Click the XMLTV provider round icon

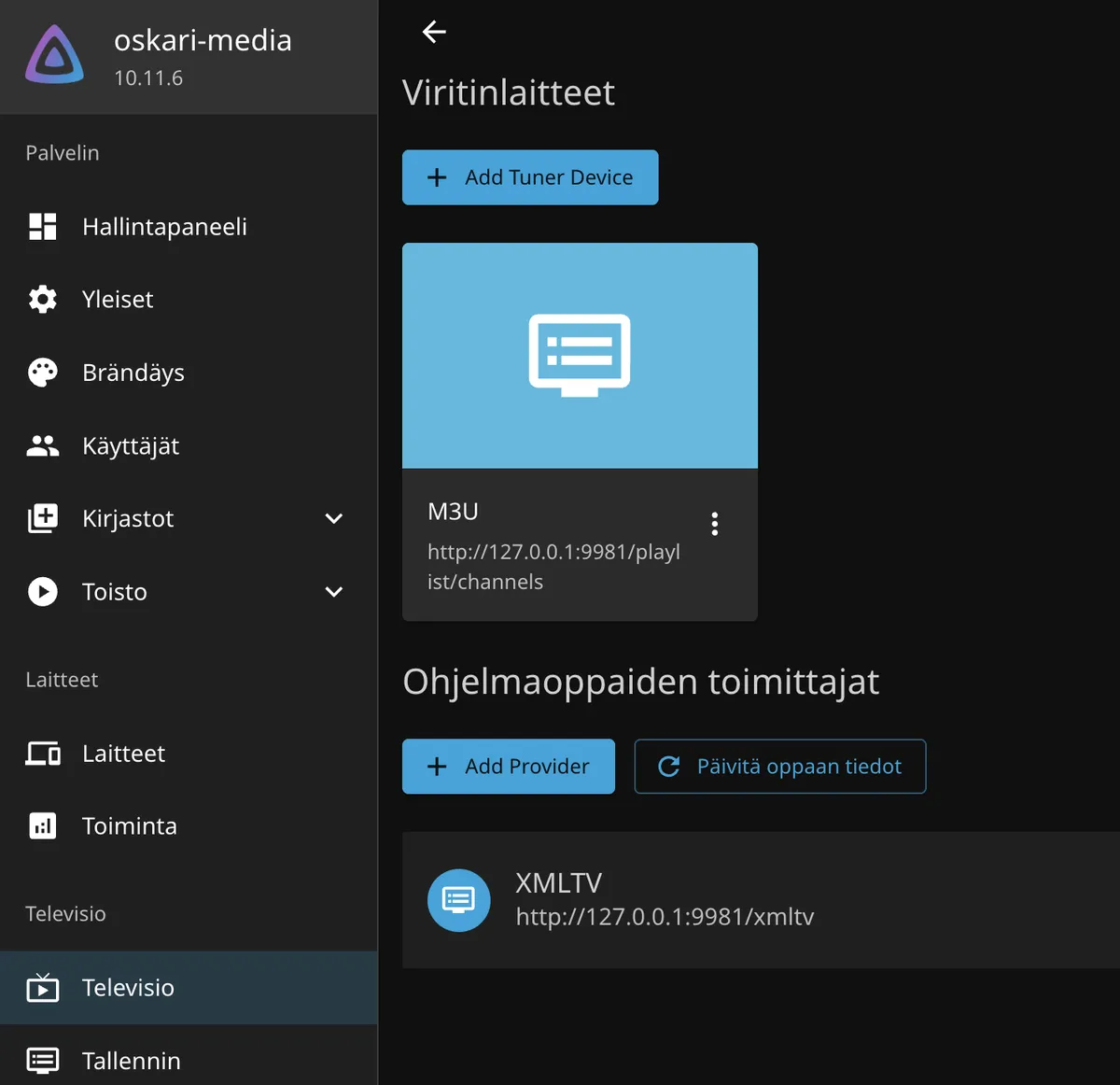tap(458, 900)
